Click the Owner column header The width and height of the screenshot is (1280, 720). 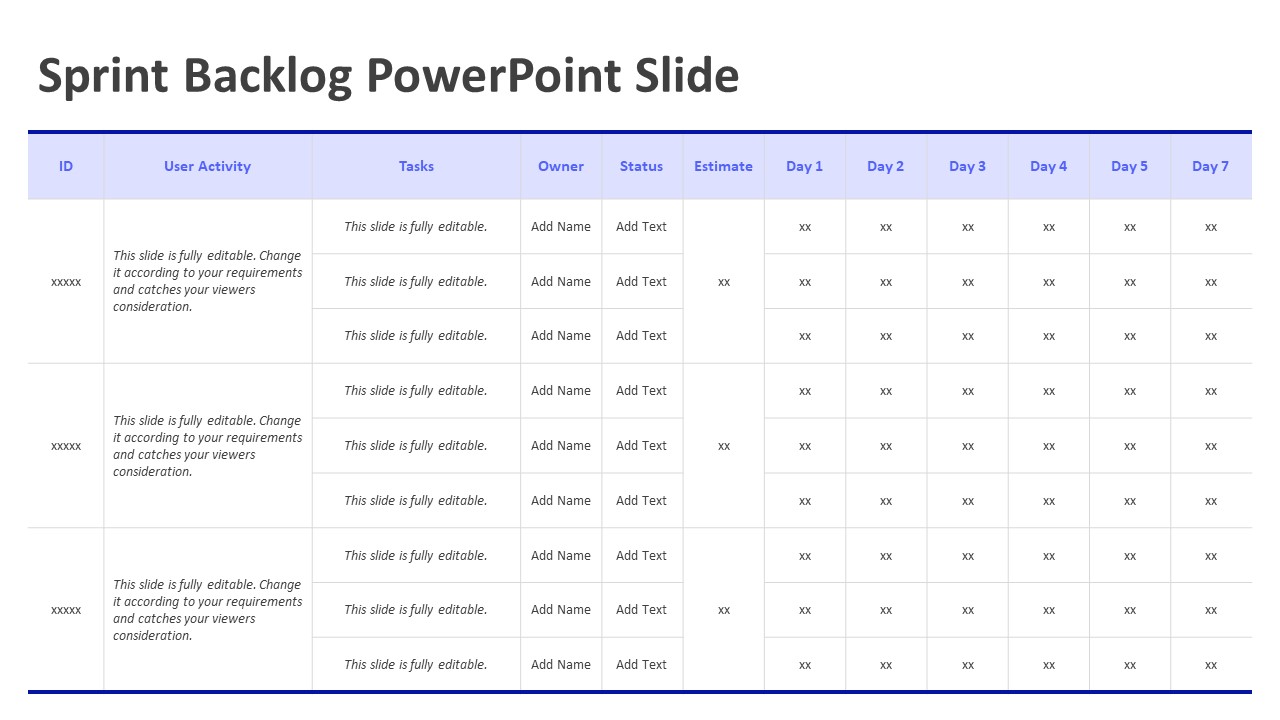point(561,167)
